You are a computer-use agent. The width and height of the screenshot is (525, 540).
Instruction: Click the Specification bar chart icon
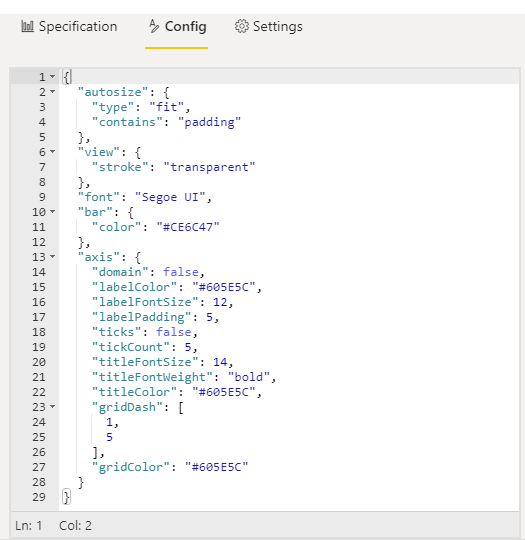pyautogui.click(x=28, y=27)
